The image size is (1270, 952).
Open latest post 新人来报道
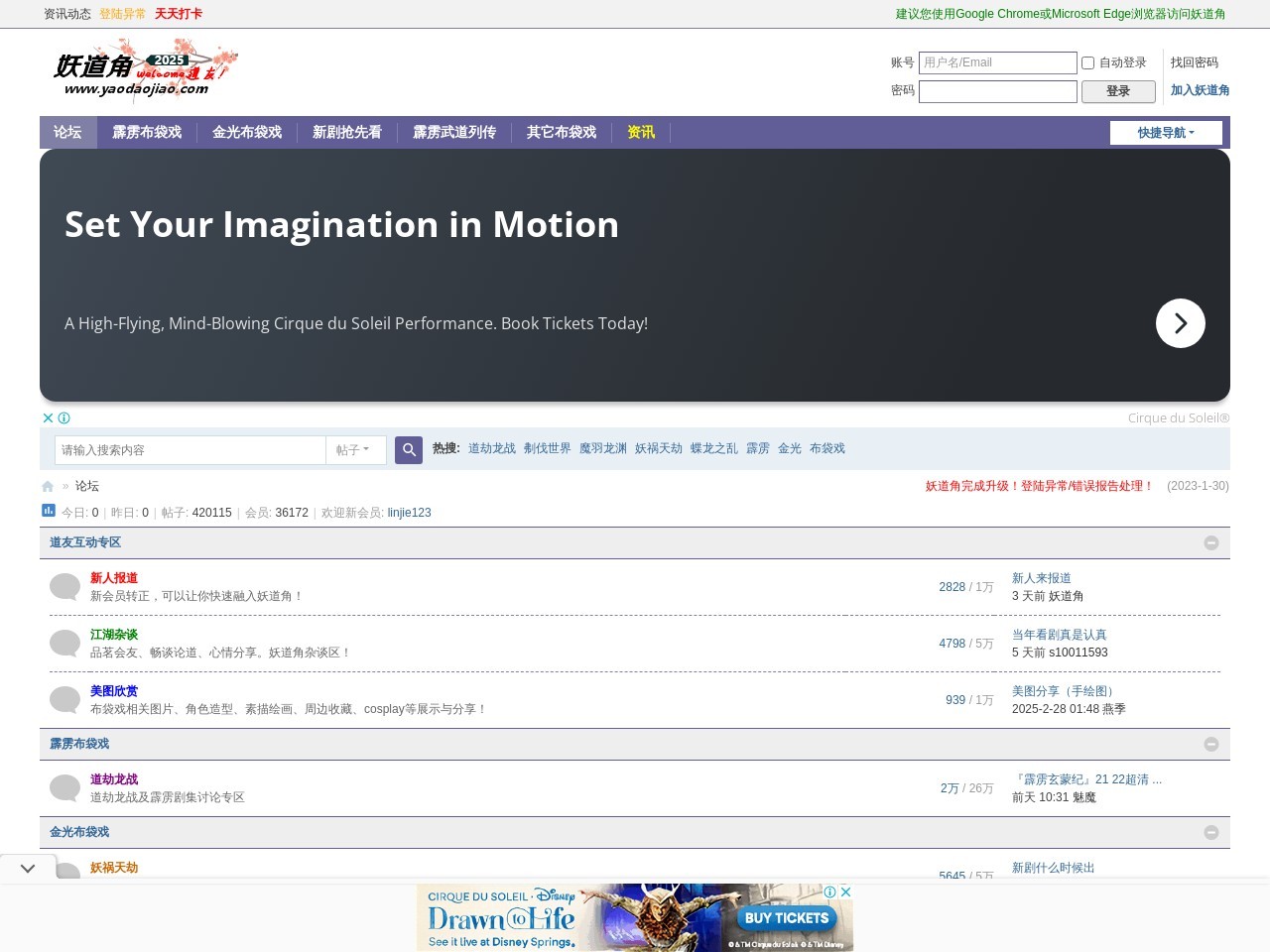pos(1042,578)
